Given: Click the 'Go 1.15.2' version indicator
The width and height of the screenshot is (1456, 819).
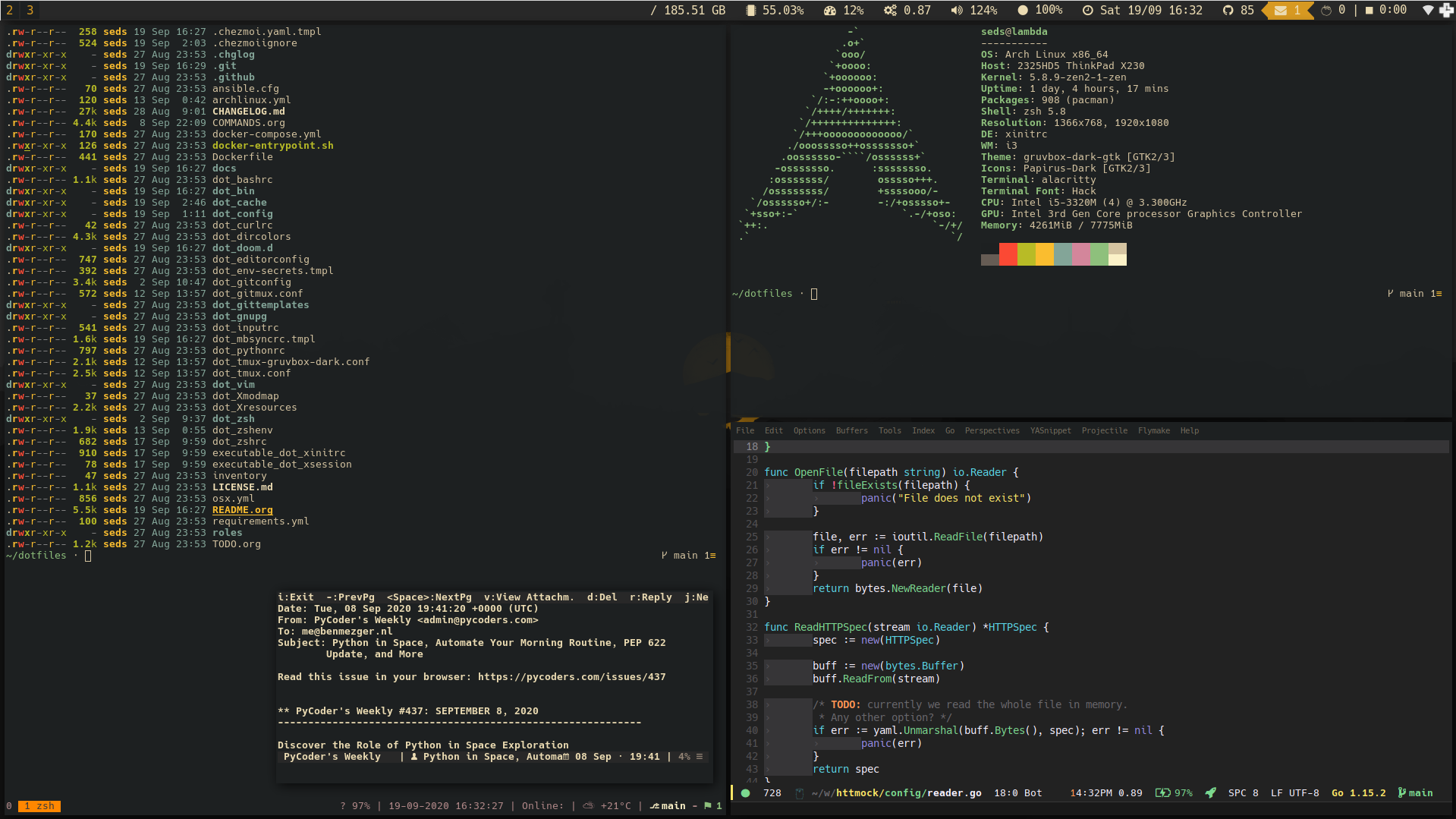Looking at the screenshot, I should (x=1358, y=793).
